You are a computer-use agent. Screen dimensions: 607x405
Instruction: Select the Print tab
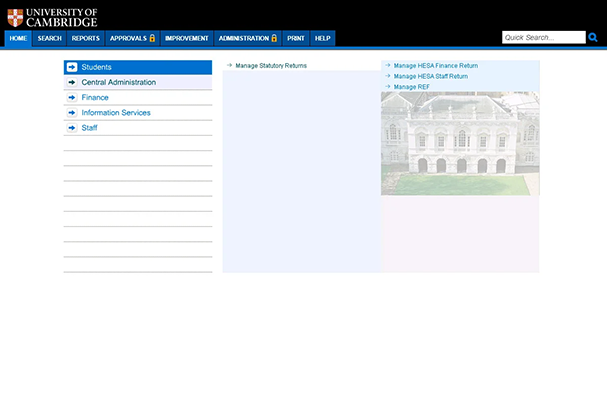[296, 38]
